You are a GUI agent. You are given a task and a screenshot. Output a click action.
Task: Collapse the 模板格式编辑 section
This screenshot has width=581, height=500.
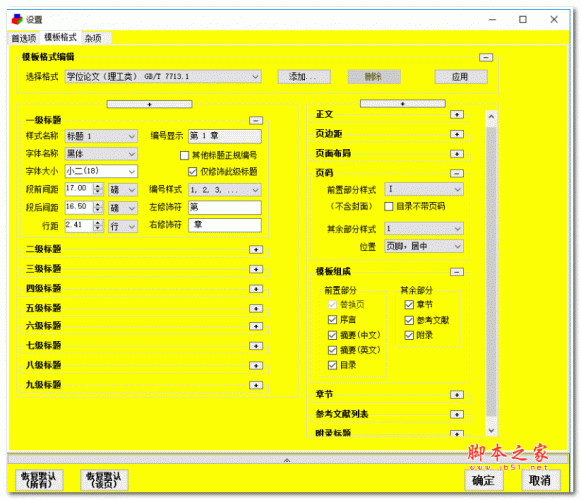point(486,57)
